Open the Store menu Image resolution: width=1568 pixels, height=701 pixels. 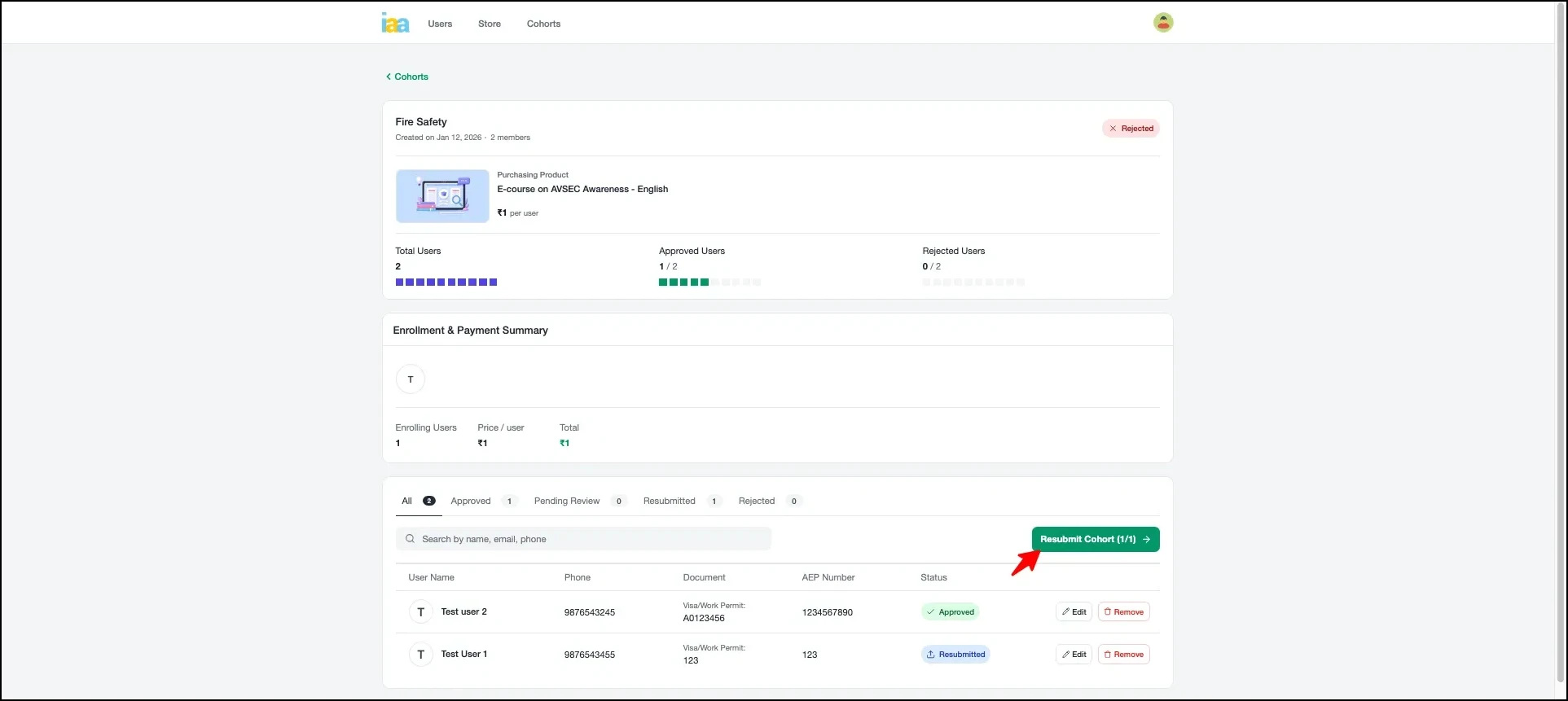(x=490, y=24)
